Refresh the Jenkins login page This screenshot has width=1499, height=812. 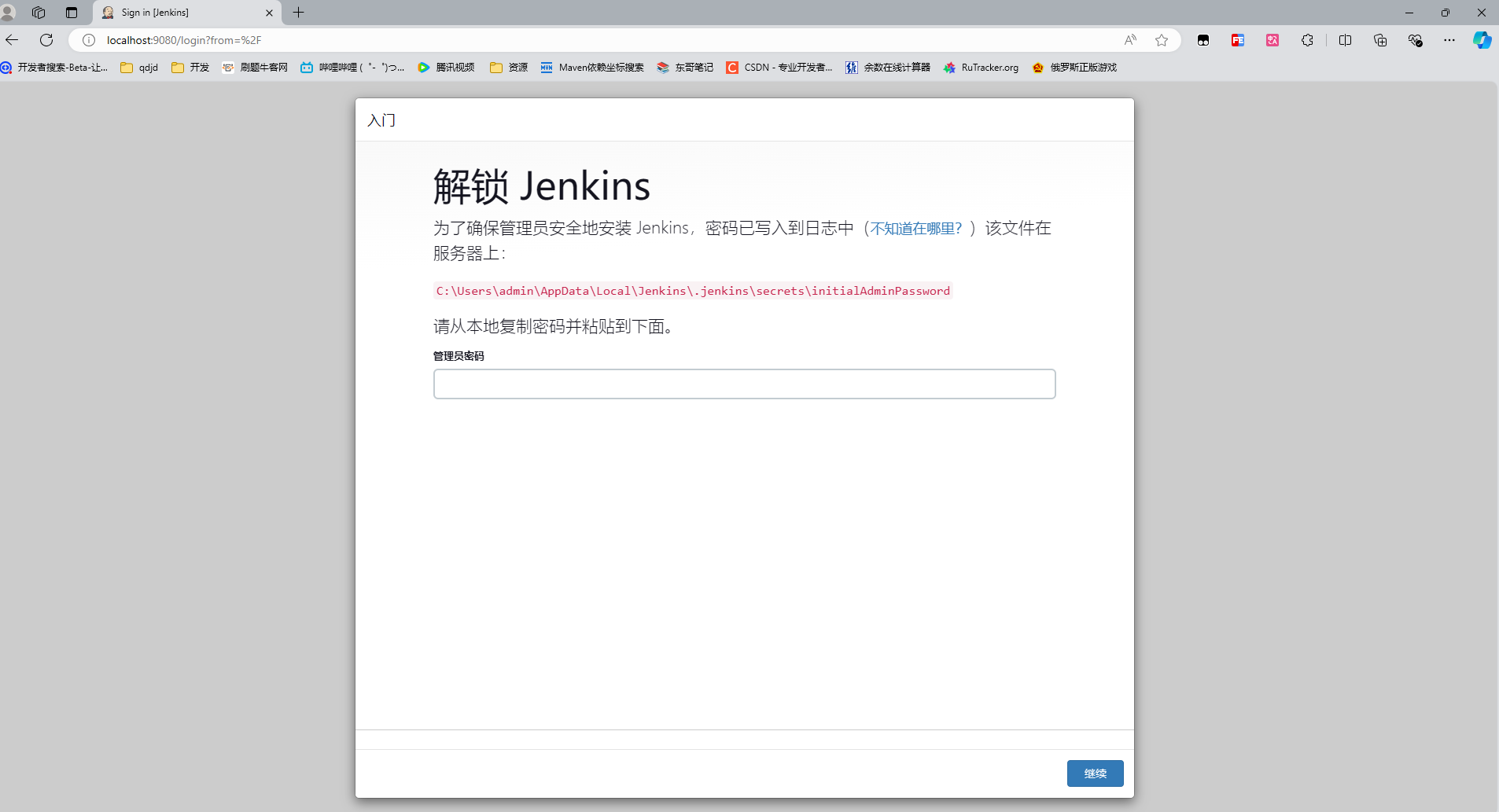point(46,40)
